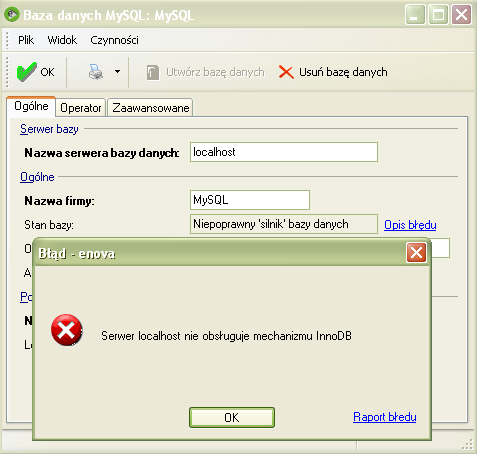Image resolution: width=477 pixels, height=454 pixels.
Task: Open the Czynności menu
Action: [114, 40]
